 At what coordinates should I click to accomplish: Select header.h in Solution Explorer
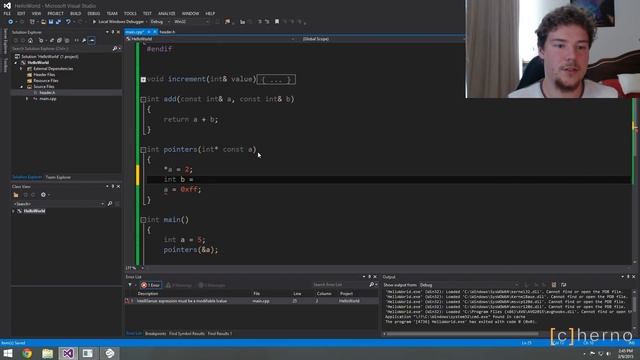click(47, 93)
